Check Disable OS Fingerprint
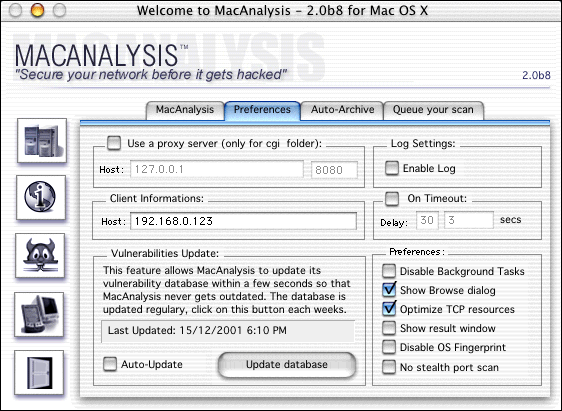This screenshot has height=411, width=562. [x=389, y=347]
